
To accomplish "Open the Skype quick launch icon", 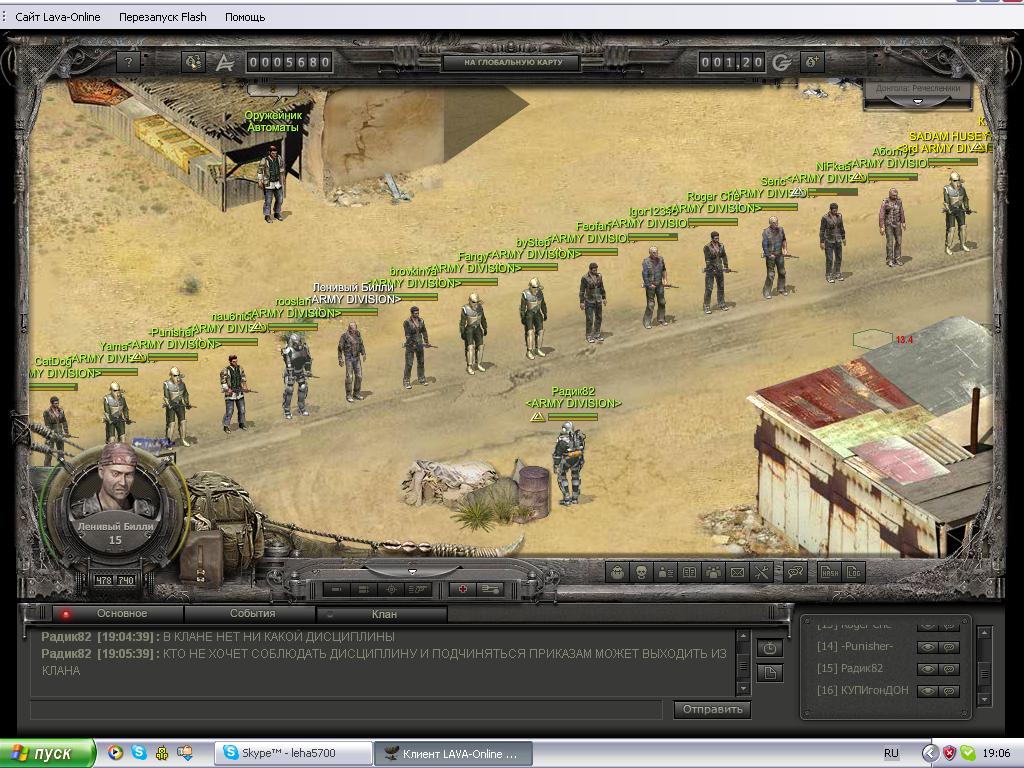I will point(138,753).
